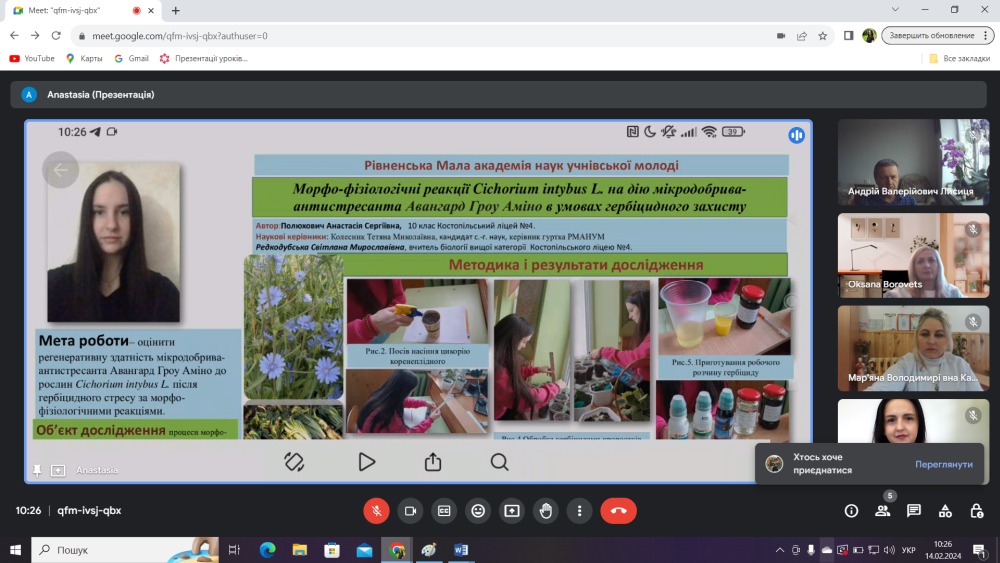Image resolution: width=1000 pixels, height=563 pixels.
Task: Turn on closed captions
Action: 444,511
